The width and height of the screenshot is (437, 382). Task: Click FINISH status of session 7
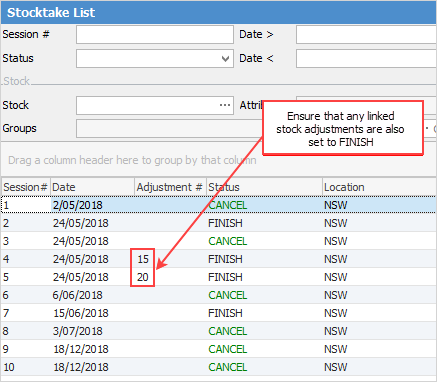click(225, 313)
